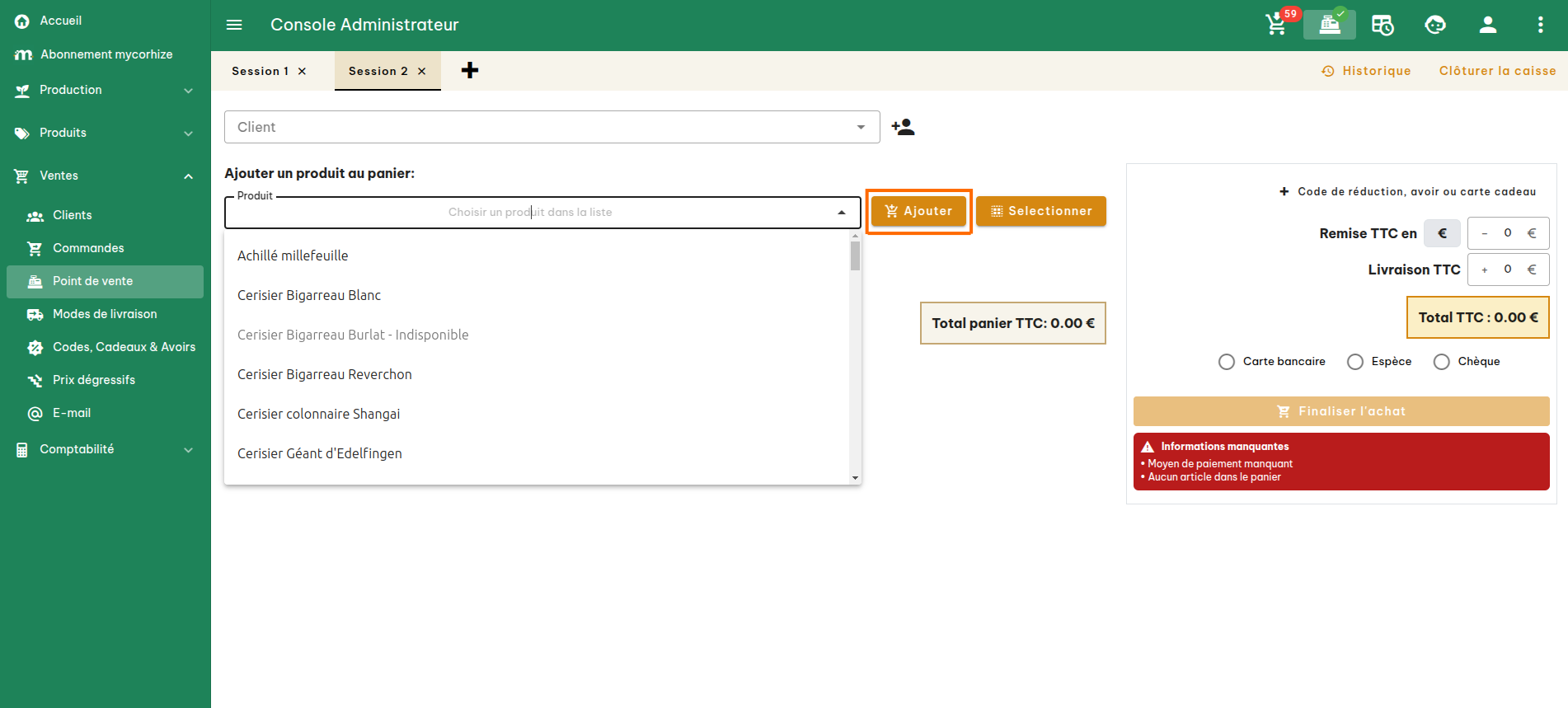Select Cerisier Bigarreau Blanc from list
The width and height of the screenshot is (1568, 708).
(x=537, y=295)
